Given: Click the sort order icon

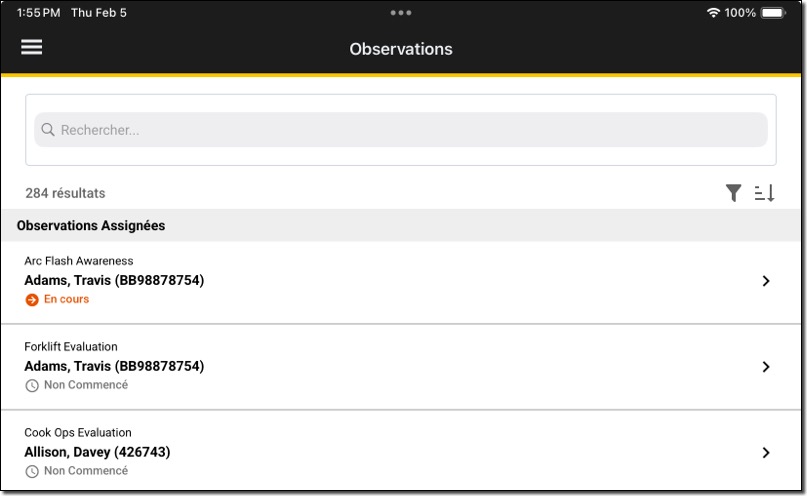Looking at the screenshot, I should point(764,193).
